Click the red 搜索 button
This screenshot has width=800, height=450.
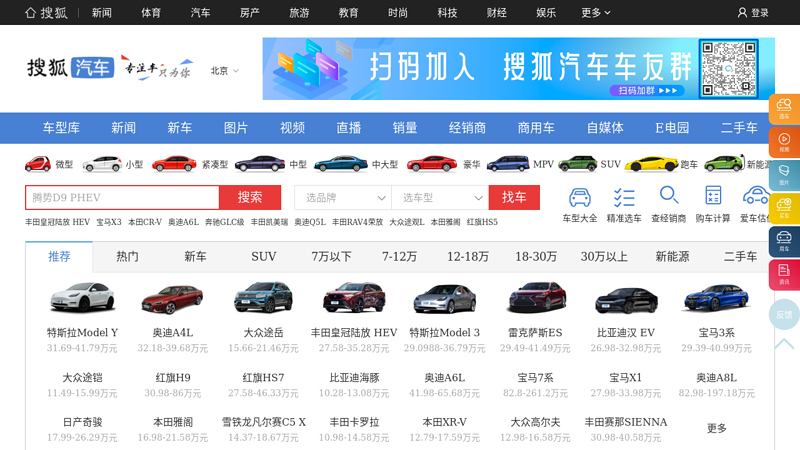tap(250, 197)
